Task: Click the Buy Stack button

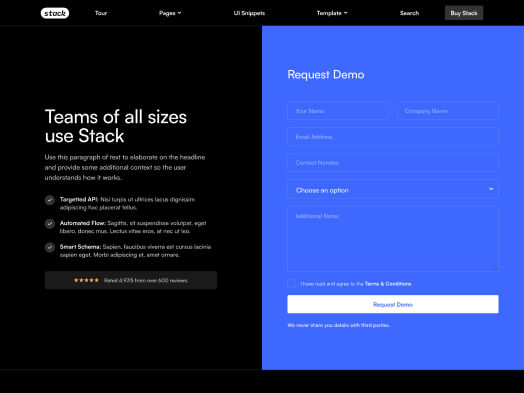Action: 464,13
